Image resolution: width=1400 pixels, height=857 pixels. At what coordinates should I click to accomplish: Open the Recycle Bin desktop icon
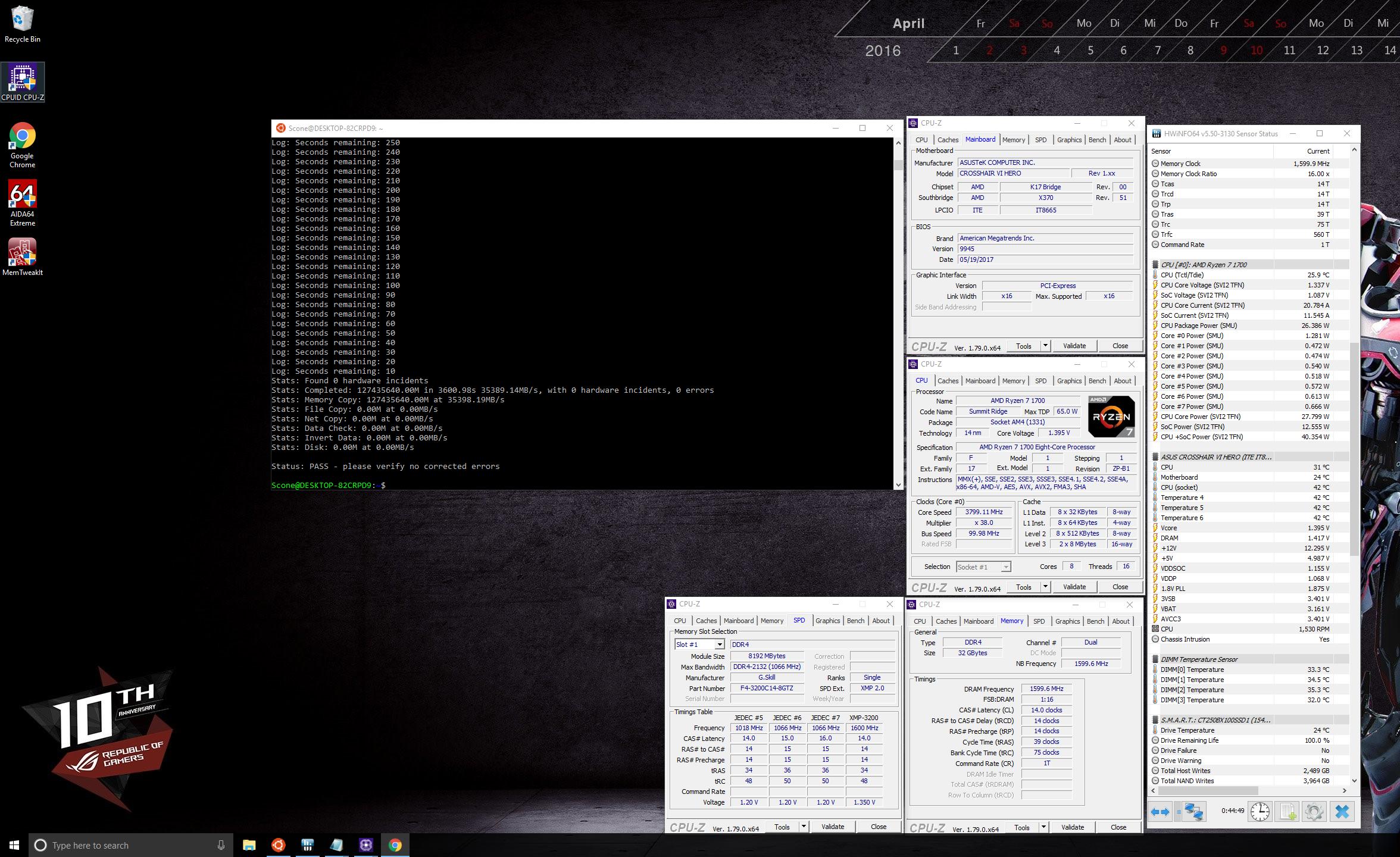point(23,24)
